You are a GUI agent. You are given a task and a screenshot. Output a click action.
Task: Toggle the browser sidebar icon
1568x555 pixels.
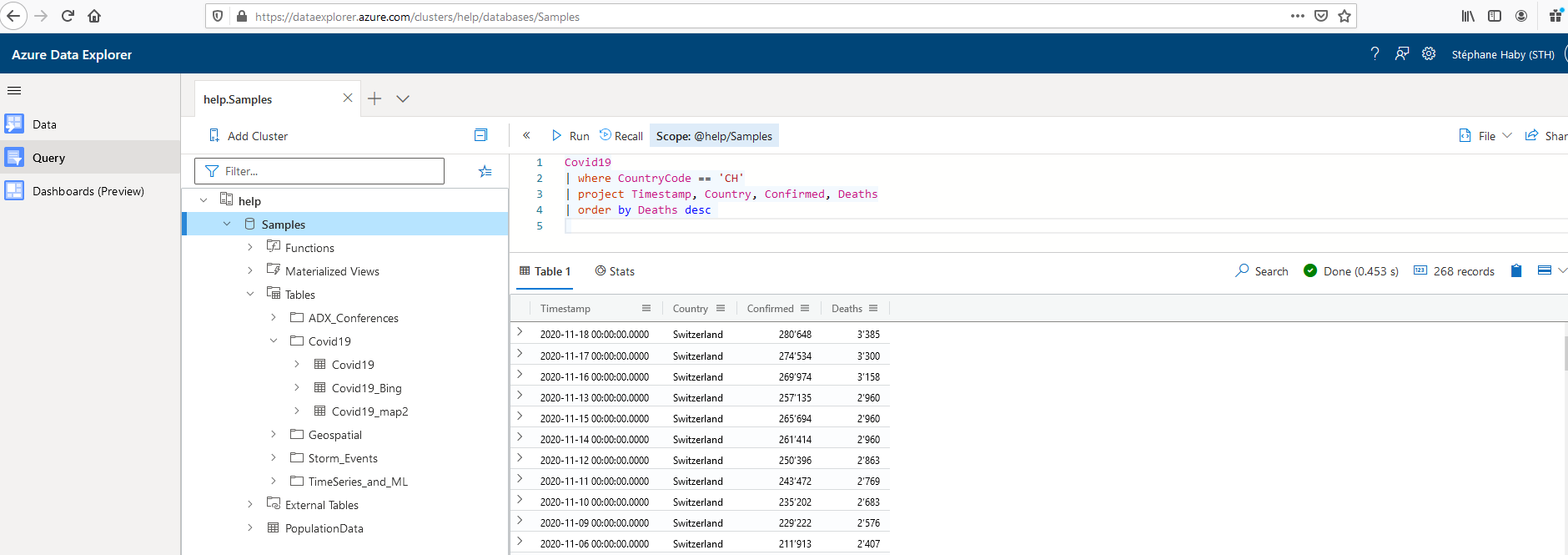click(x=1495, y=16)
